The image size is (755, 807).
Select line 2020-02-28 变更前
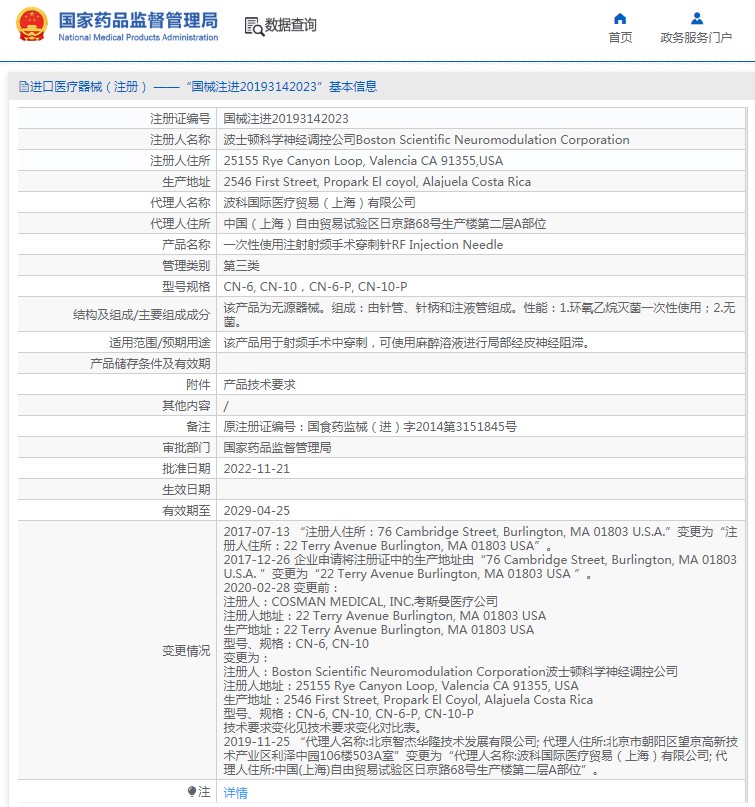[282, 588]
